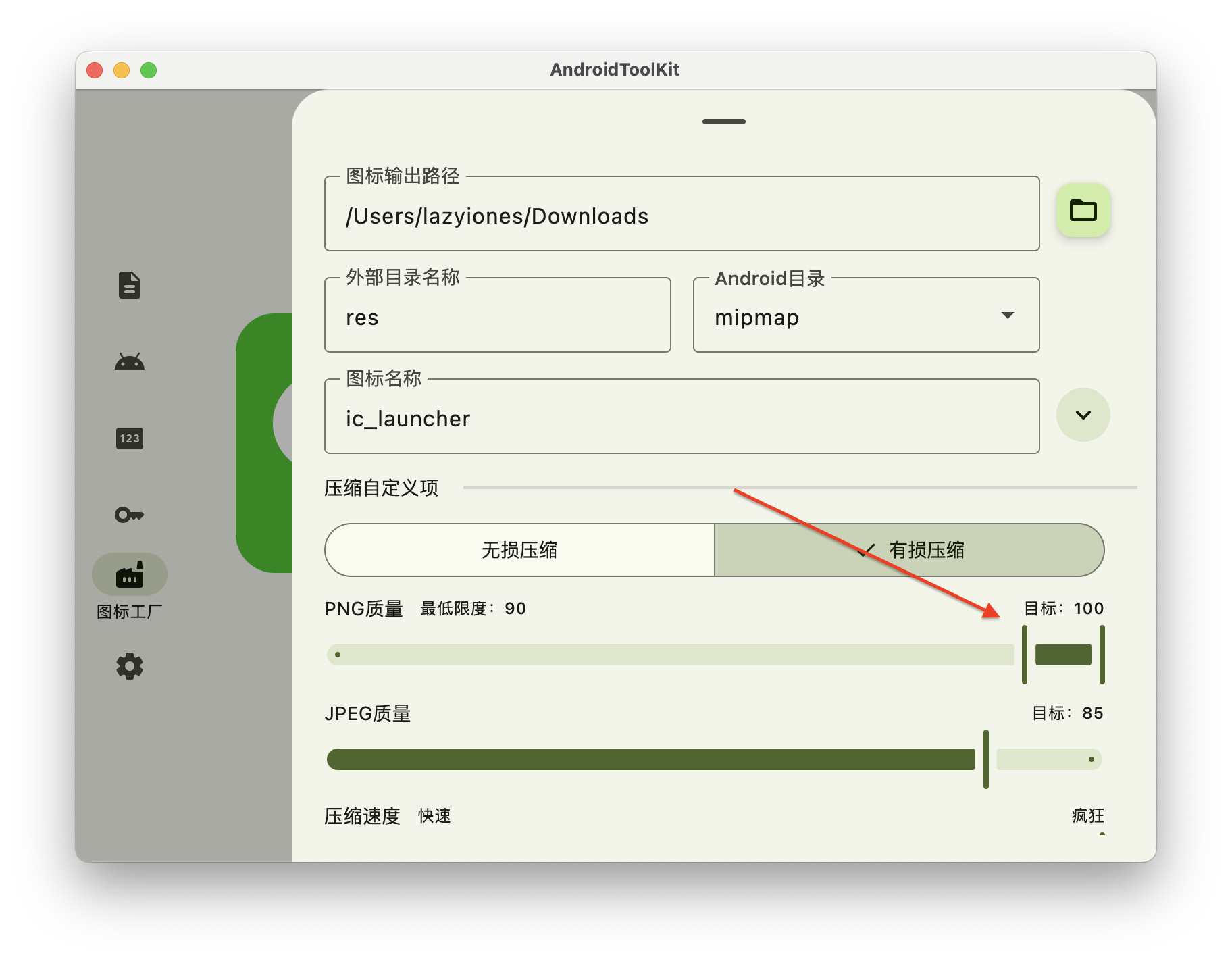1232x962 pixels.
Task: Click the 目标: 85 value text
Action: pos(1068,713)
